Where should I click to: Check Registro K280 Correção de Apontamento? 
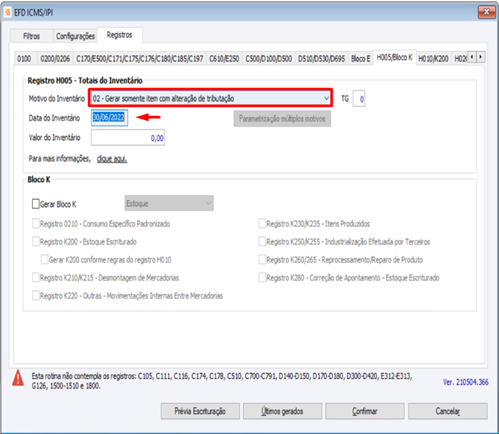point(262,277)
